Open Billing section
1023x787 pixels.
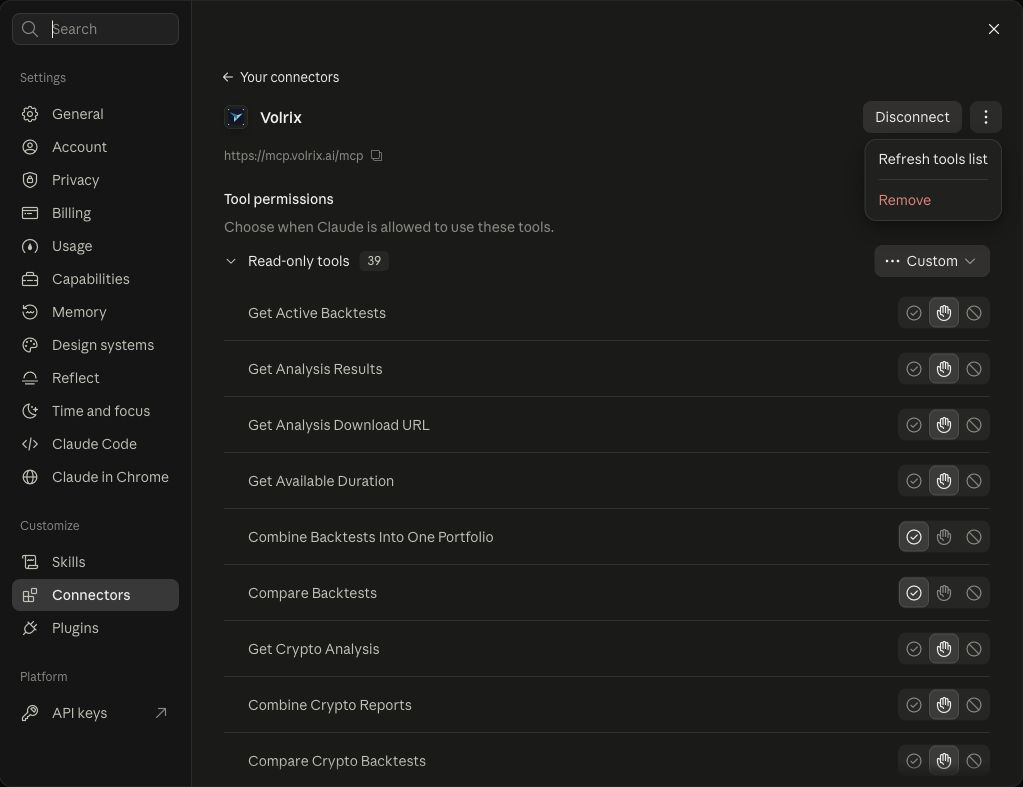point(95,213)
